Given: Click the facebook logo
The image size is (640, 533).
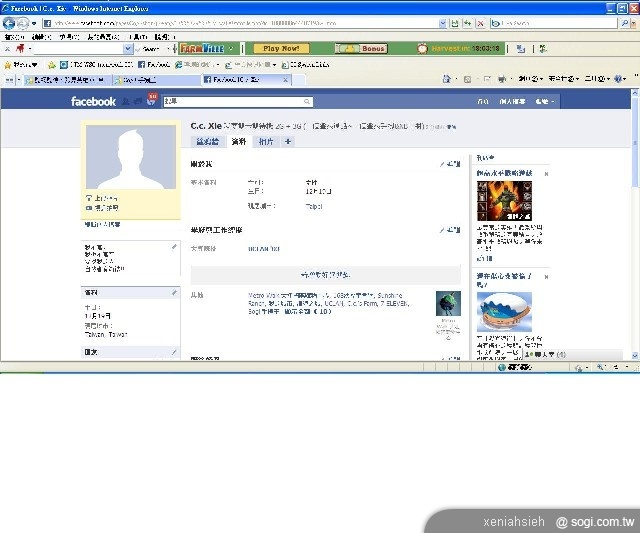Looking at the screenshot, I should click(93, 101).
